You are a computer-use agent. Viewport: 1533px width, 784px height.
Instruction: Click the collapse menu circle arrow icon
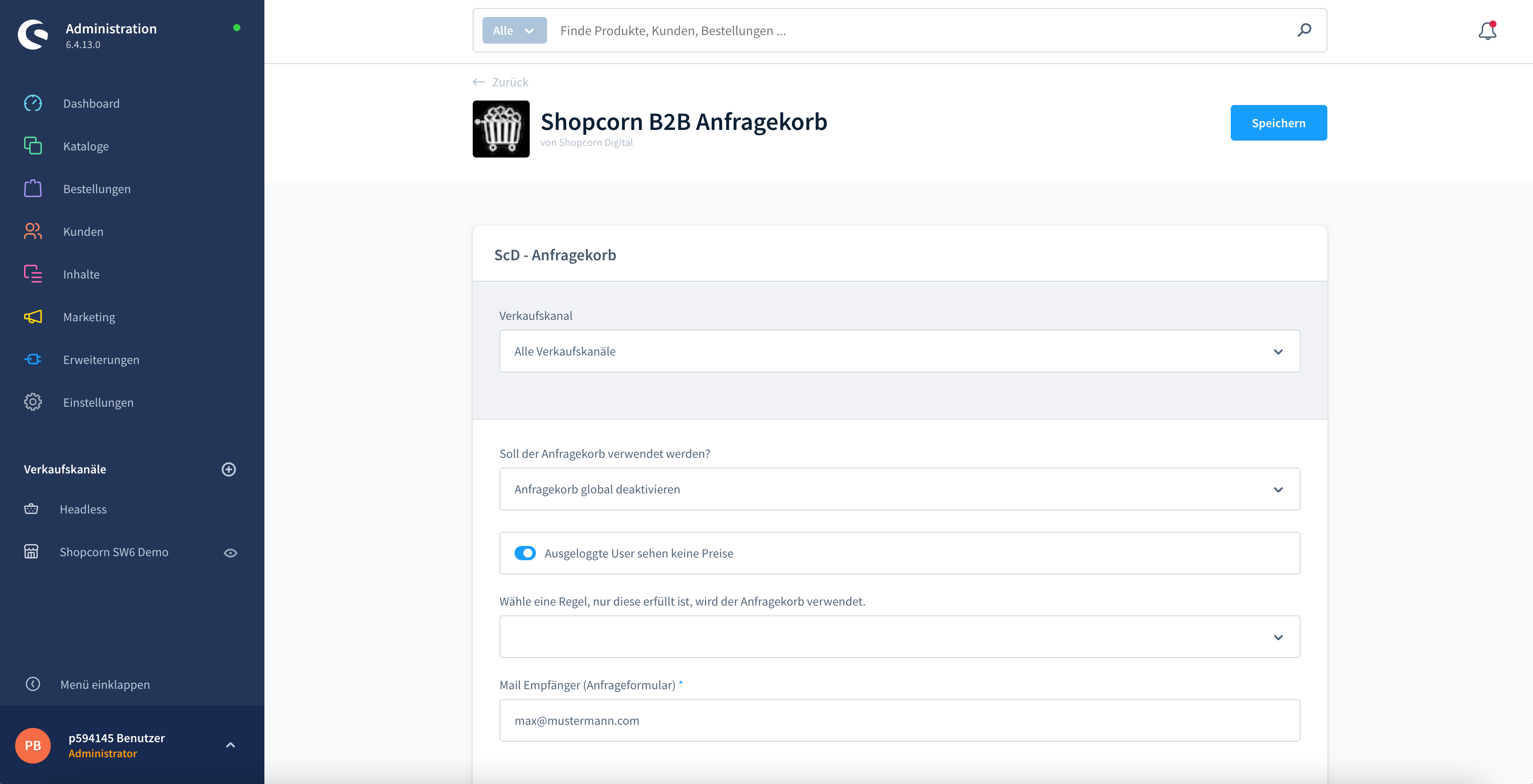click(x=33, y=684)
